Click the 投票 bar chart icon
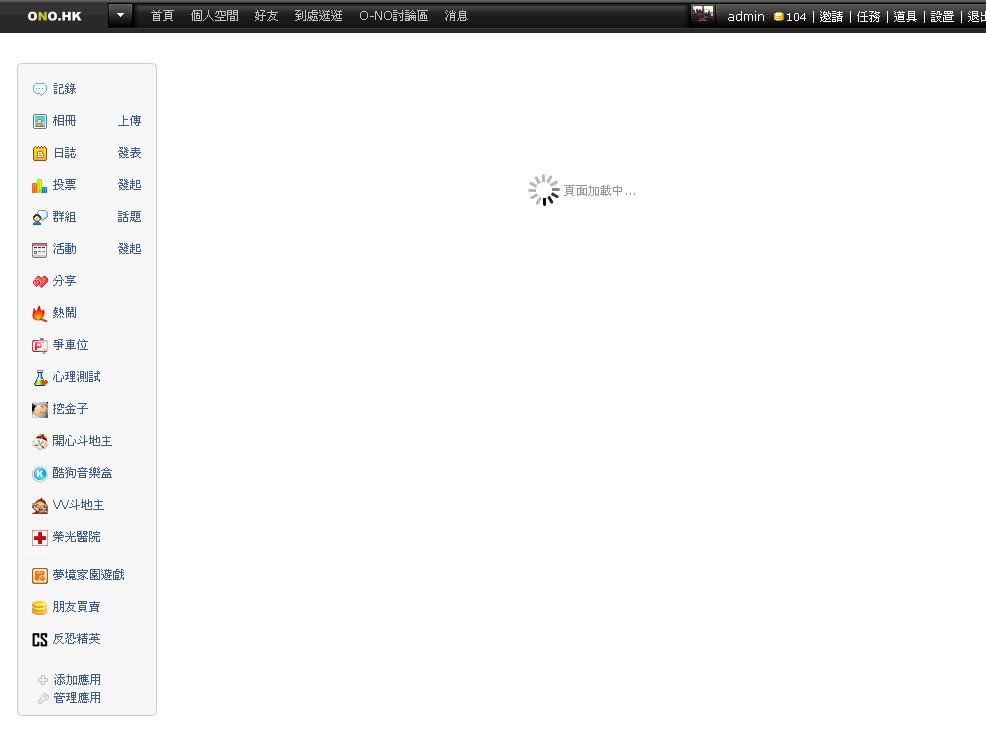Screen dimensions: 986x736 (40, 186)
